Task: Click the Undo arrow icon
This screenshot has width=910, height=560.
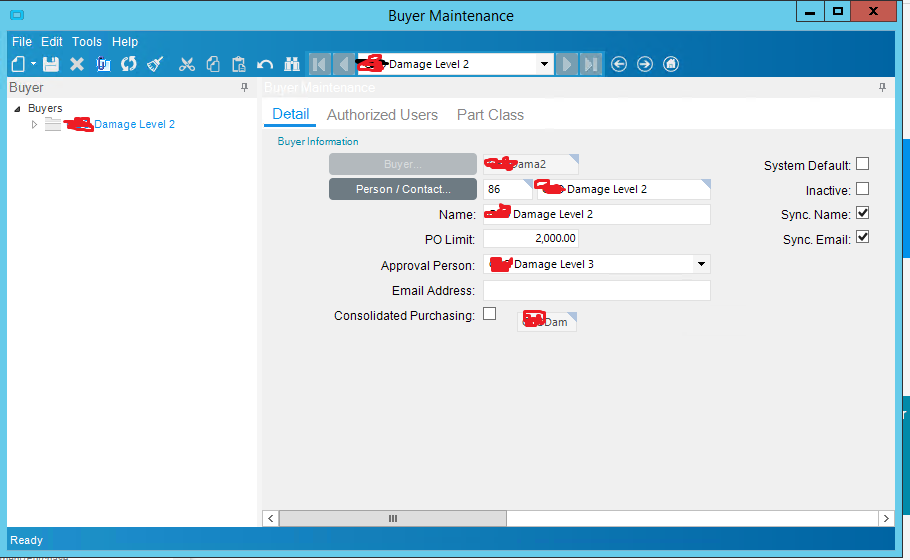Action: tap(265, 64)
